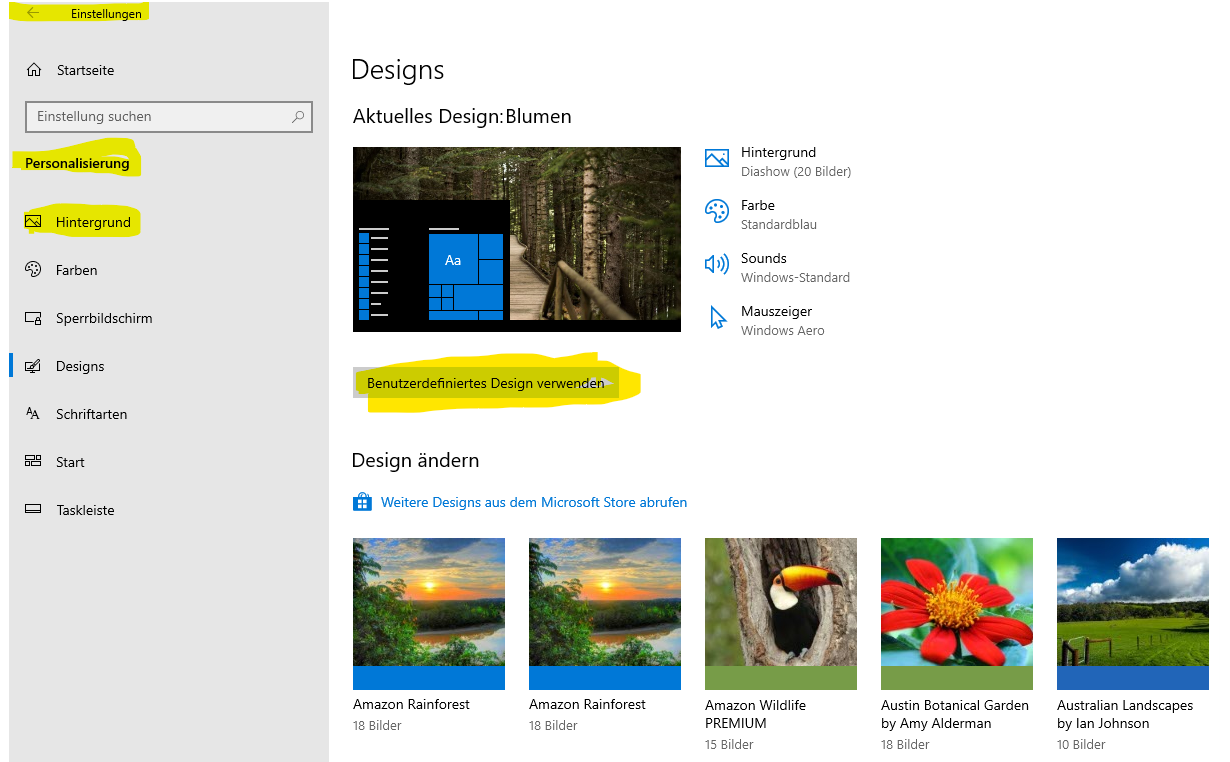Screen dimensions: 1230x762
Task: Click the Sperrbildschirm monitor icon
Action: pyautogui.click(x=33, y=318)
